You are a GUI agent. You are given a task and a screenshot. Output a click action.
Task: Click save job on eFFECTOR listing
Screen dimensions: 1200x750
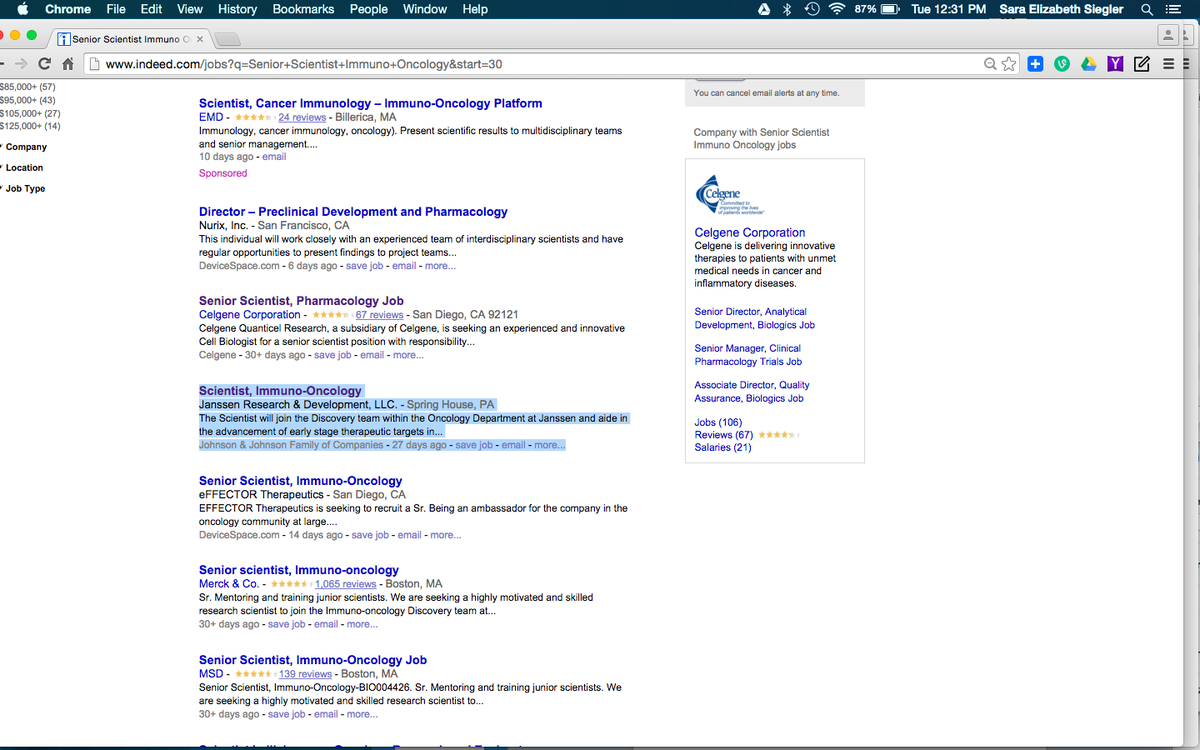(370, 535)
